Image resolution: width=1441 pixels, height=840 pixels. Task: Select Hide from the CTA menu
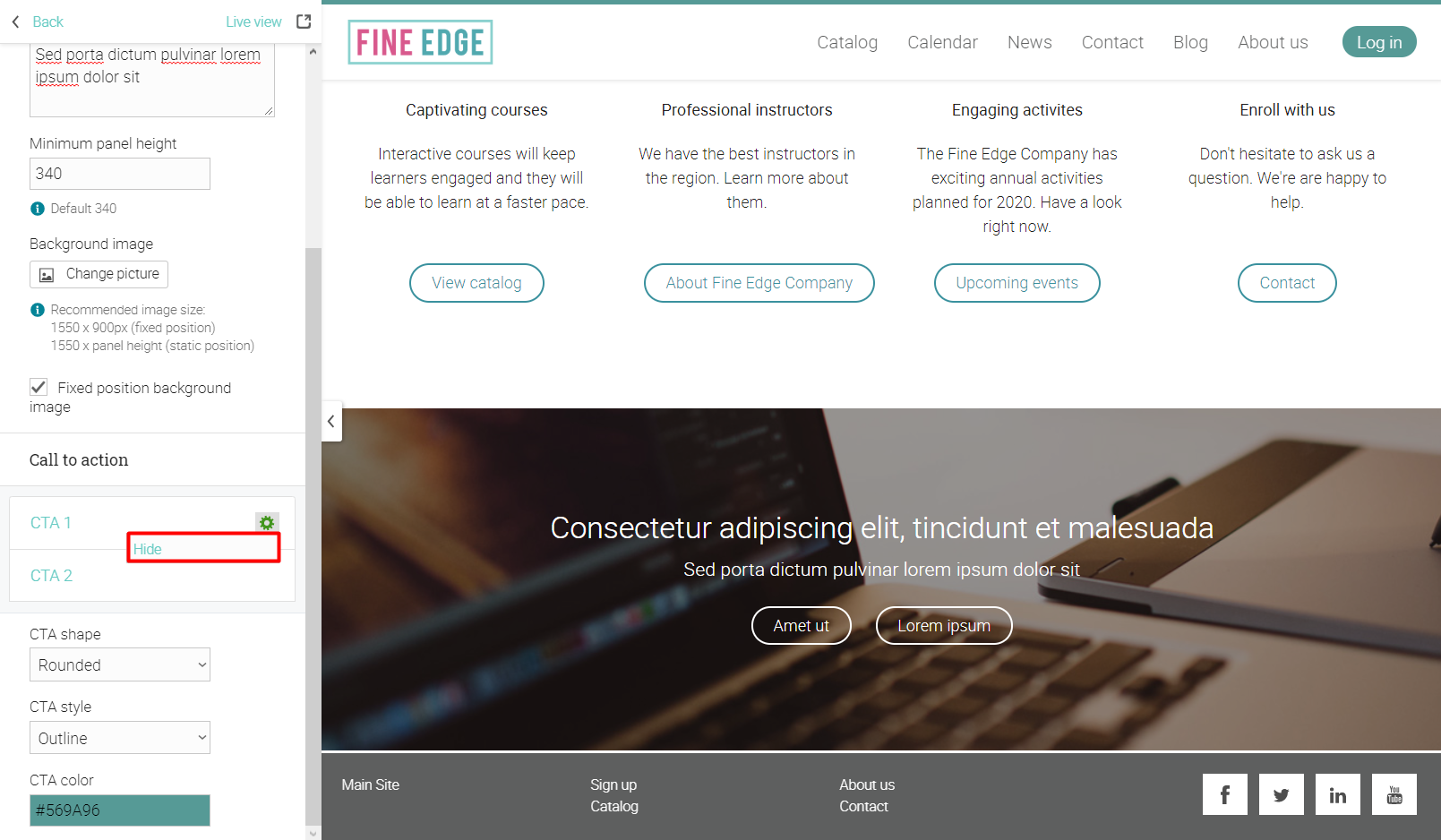click(x=148, y=549)
